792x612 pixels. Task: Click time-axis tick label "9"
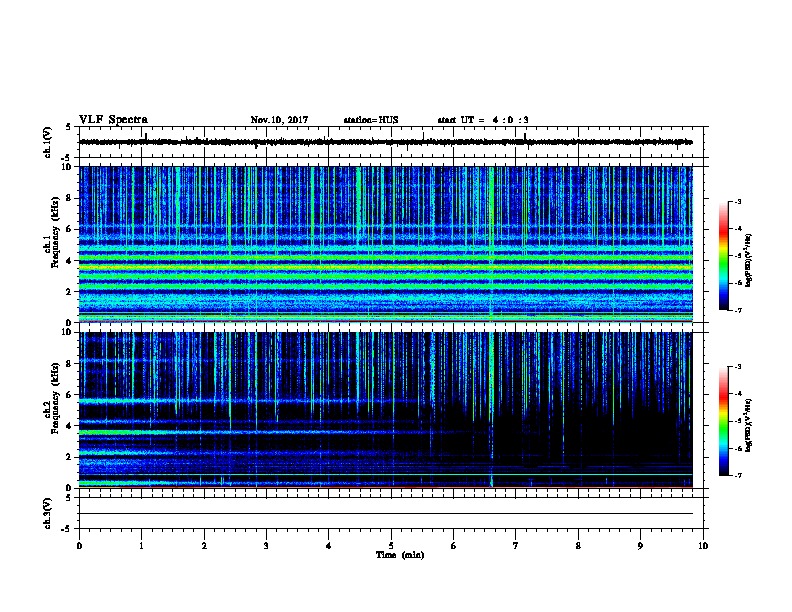(x=640, y=546)
